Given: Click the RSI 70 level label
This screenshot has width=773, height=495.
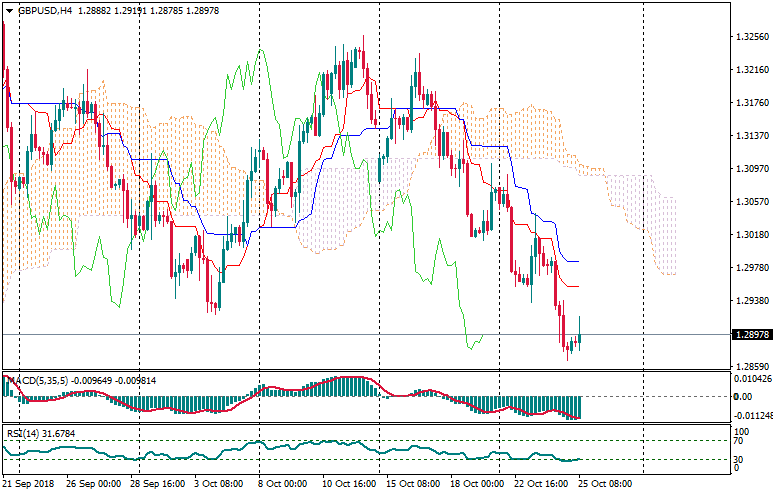Looking at the screenshot, I should point(741,440).
